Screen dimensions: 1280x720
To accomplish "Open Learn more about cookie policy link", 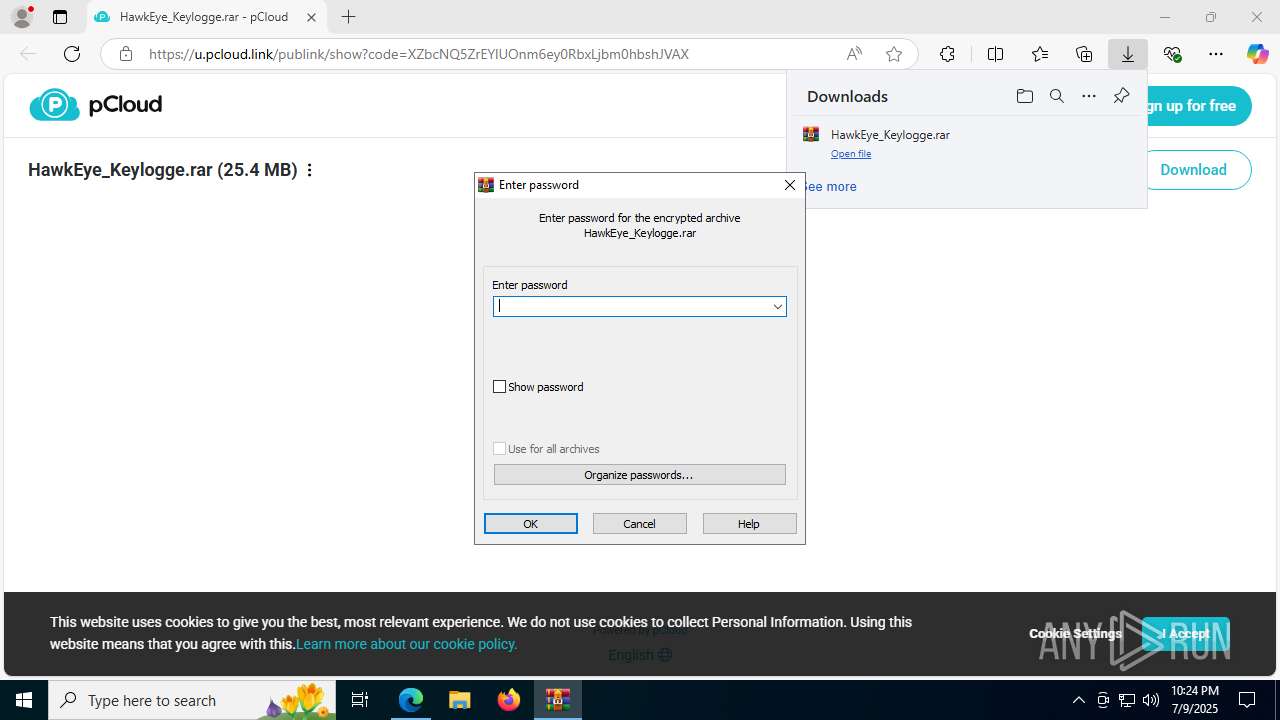I will [x=407, y=644].
